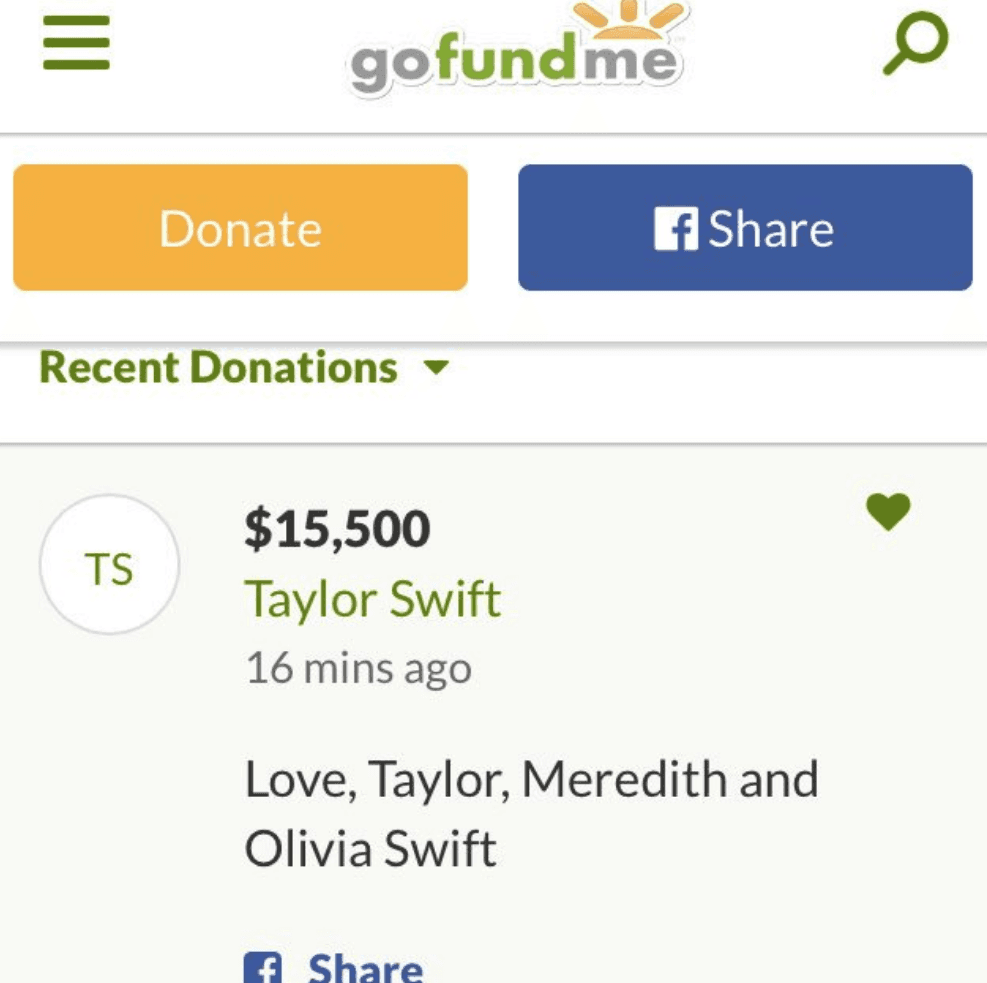Click the "16 mins ago" timestamp
This screenshot has width=987, height=983.
coord(358,668)
